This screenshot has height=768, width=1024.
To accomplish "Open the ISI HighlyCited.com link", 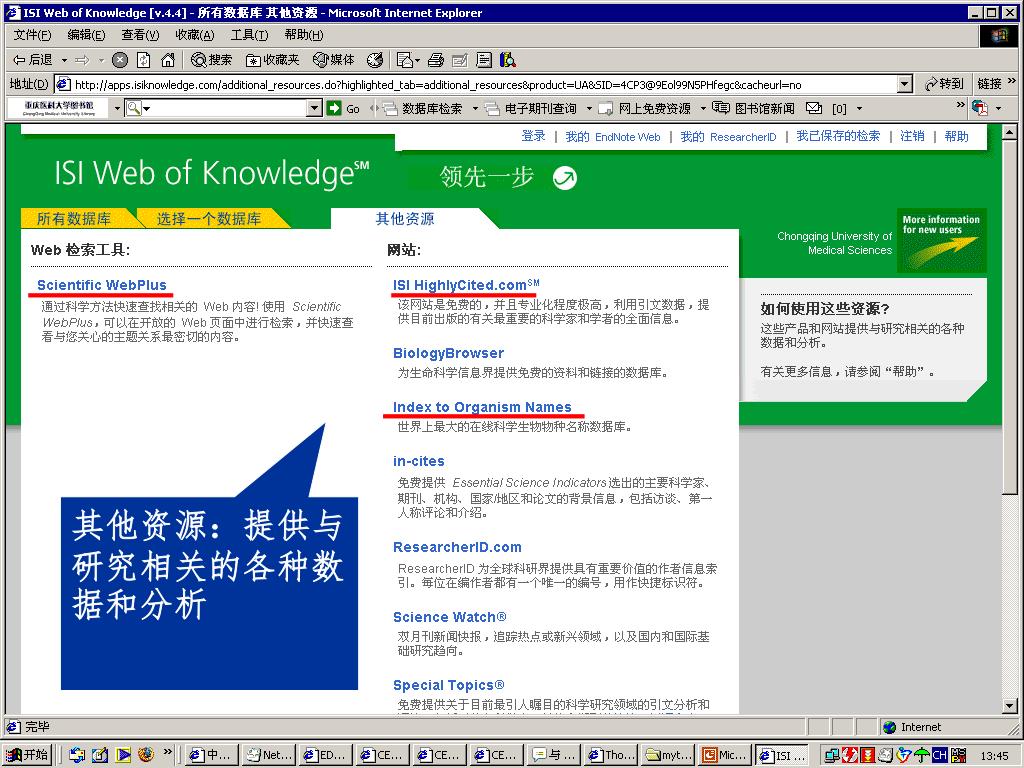I will (466, 285).
